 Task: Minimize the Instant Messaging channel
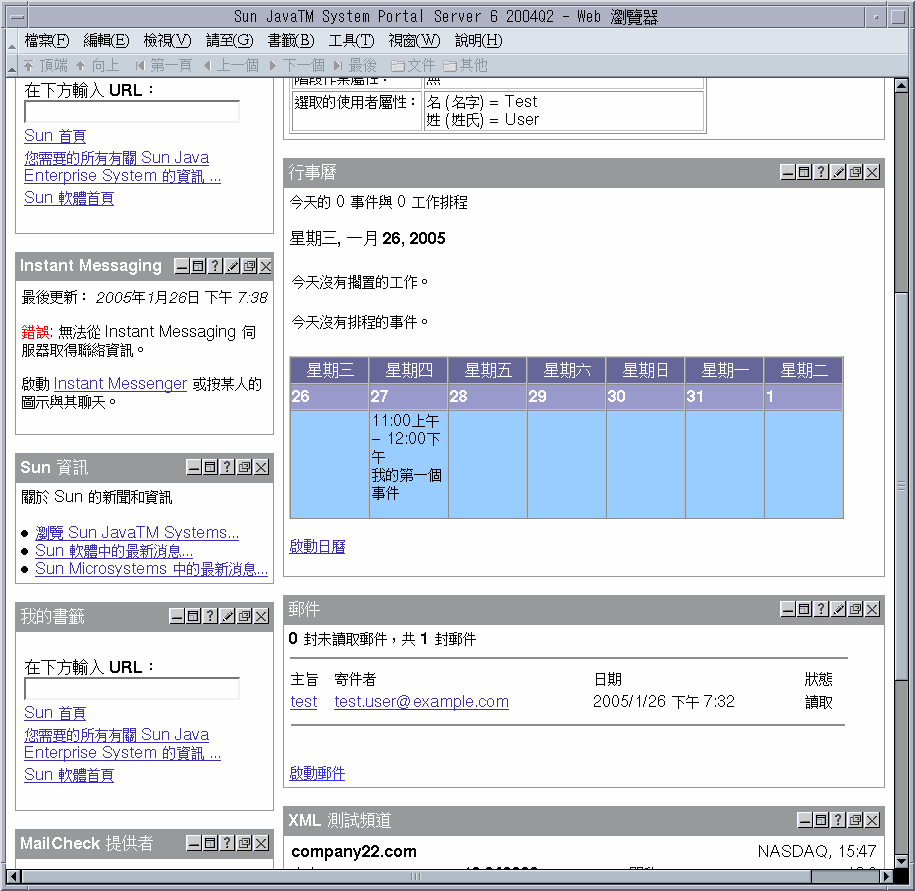(x=181, y=267)
